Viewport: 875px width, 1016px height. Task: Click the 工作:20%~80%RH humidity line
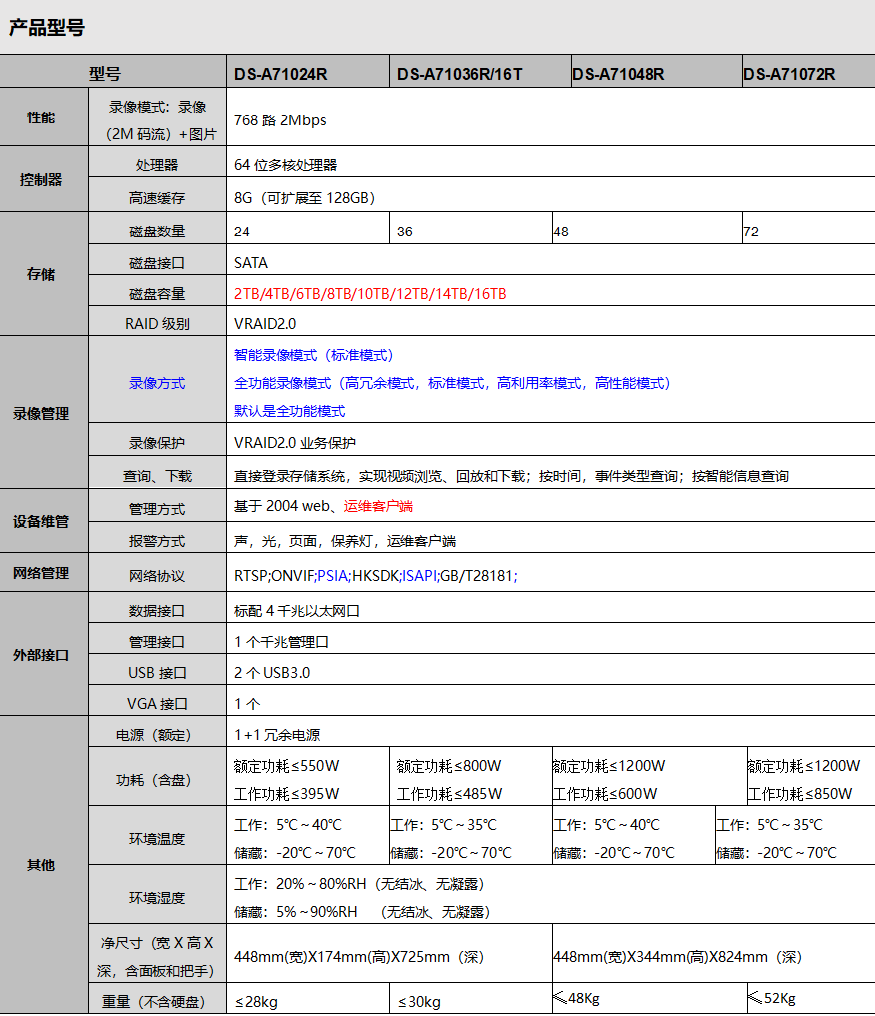[x=359, y=884]
